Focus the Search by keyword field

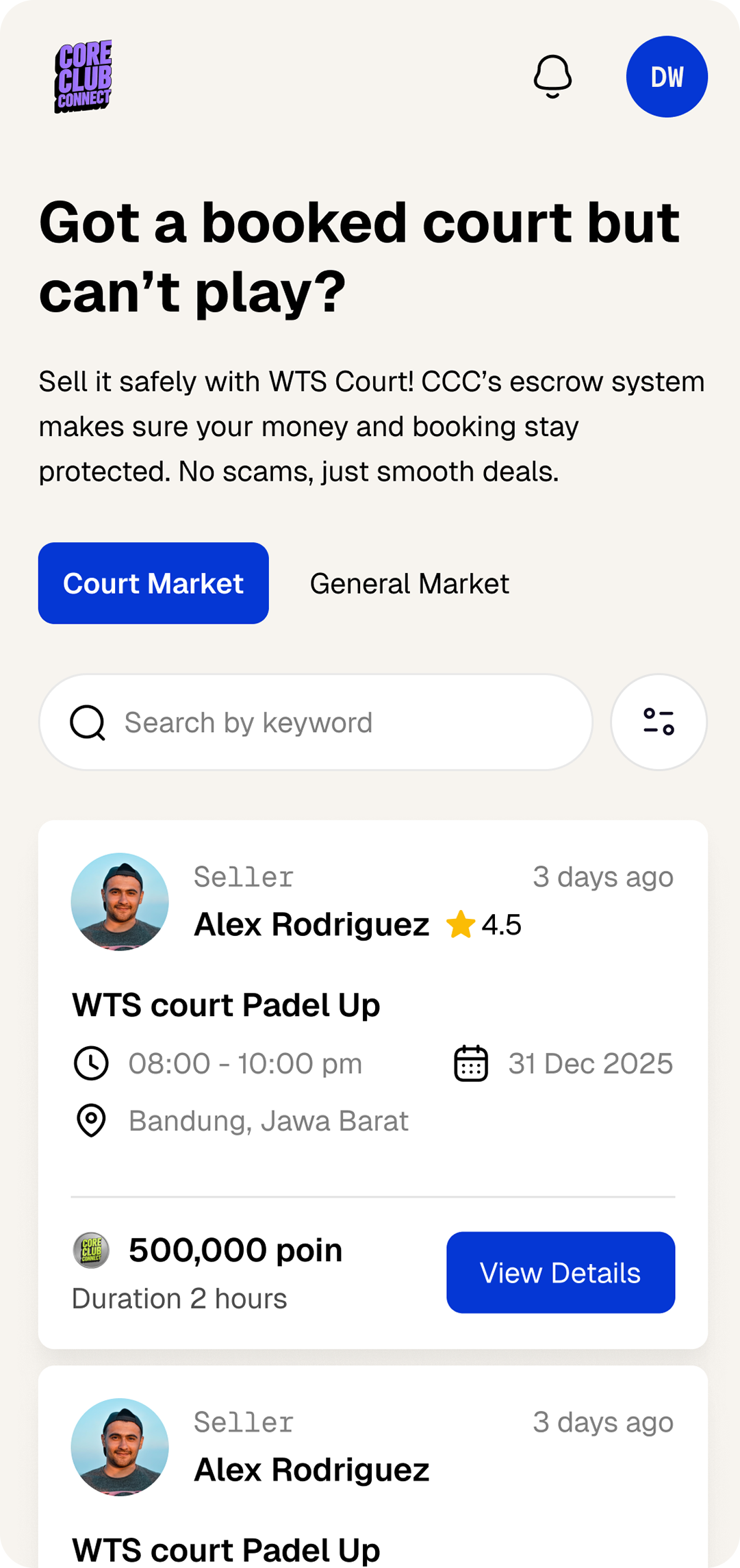pos(342,722)
